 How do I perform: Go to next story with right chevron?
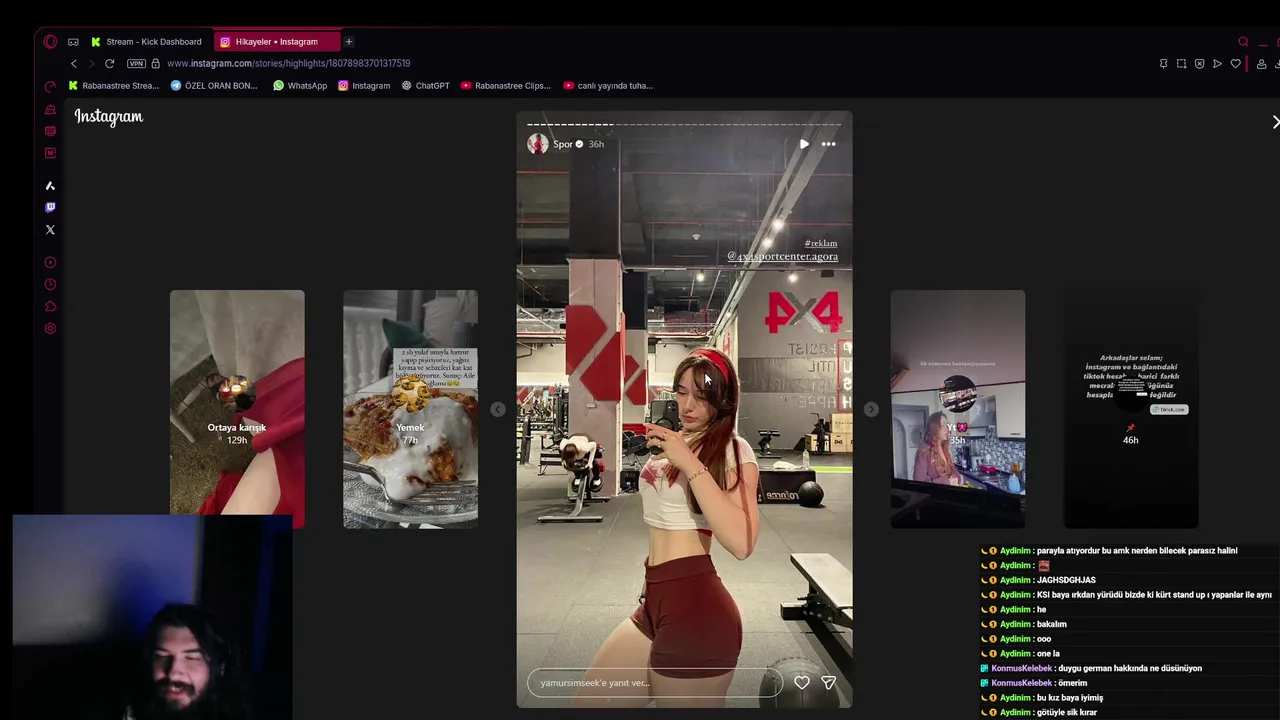pyautogui.click(x=871, y=410)
